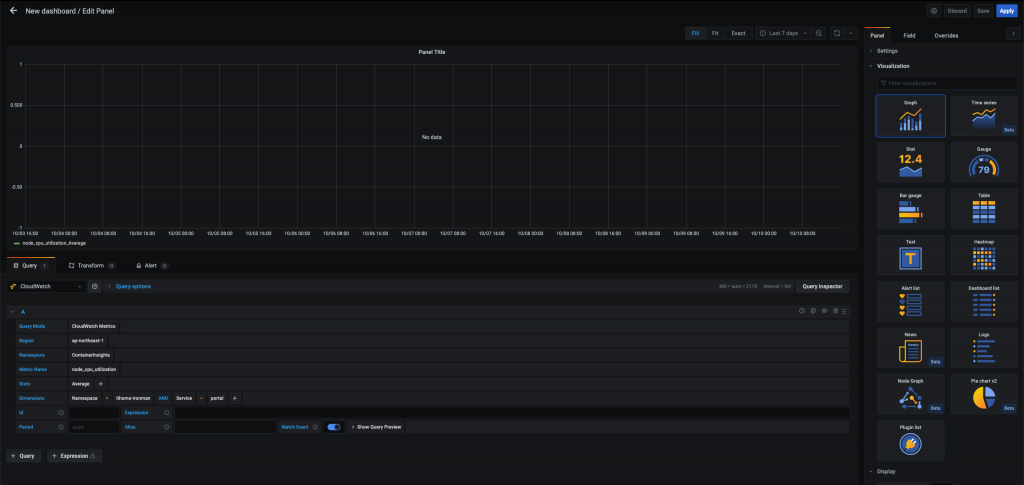
Task: Choose the Gauge visualization
Action: click(x=984, y=163)
